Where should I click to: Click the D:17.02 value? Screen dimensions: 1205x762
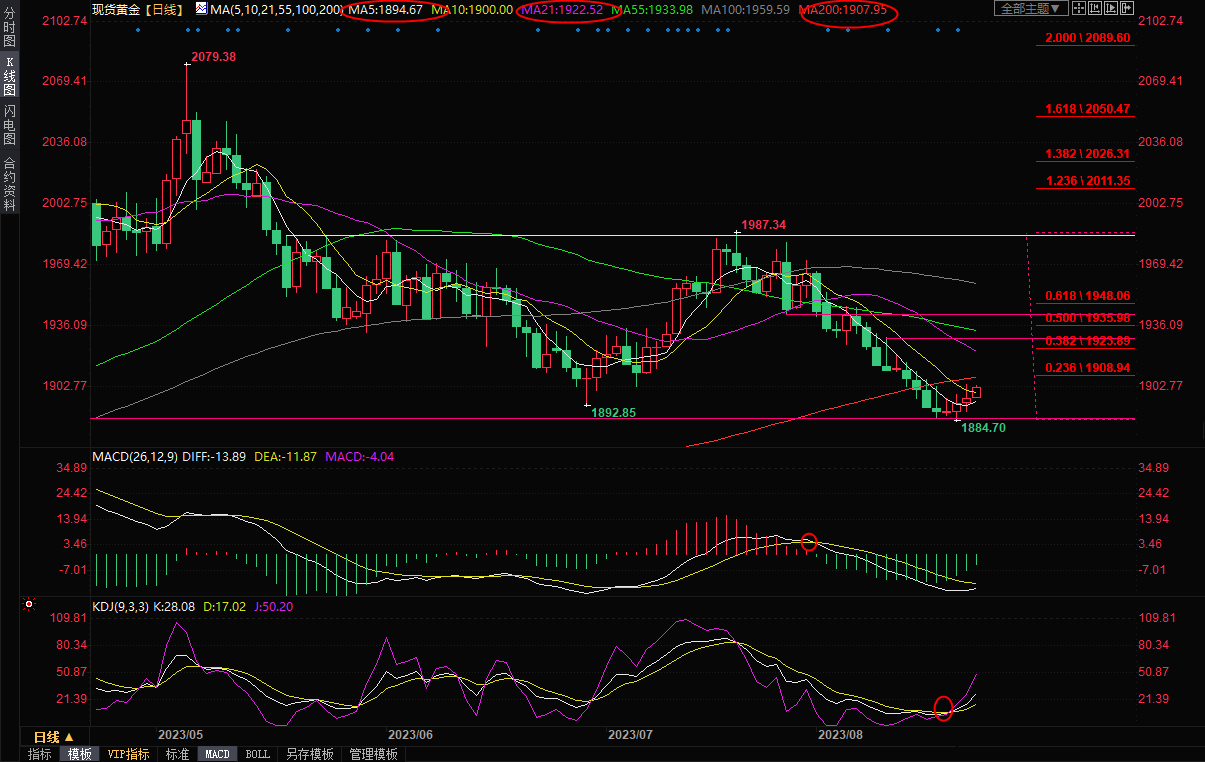(225, 606)
